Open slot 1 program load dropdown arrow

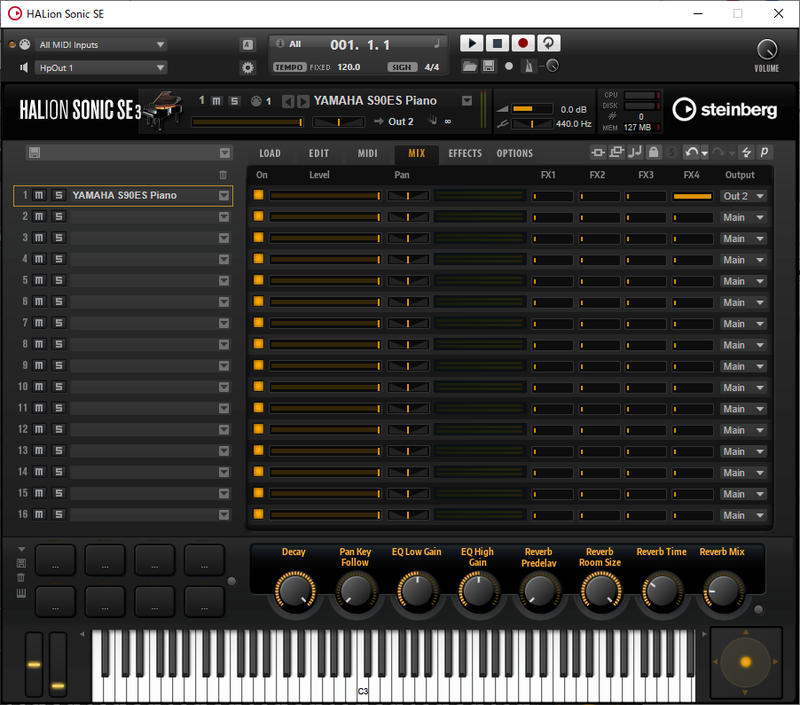pos(224,196)
